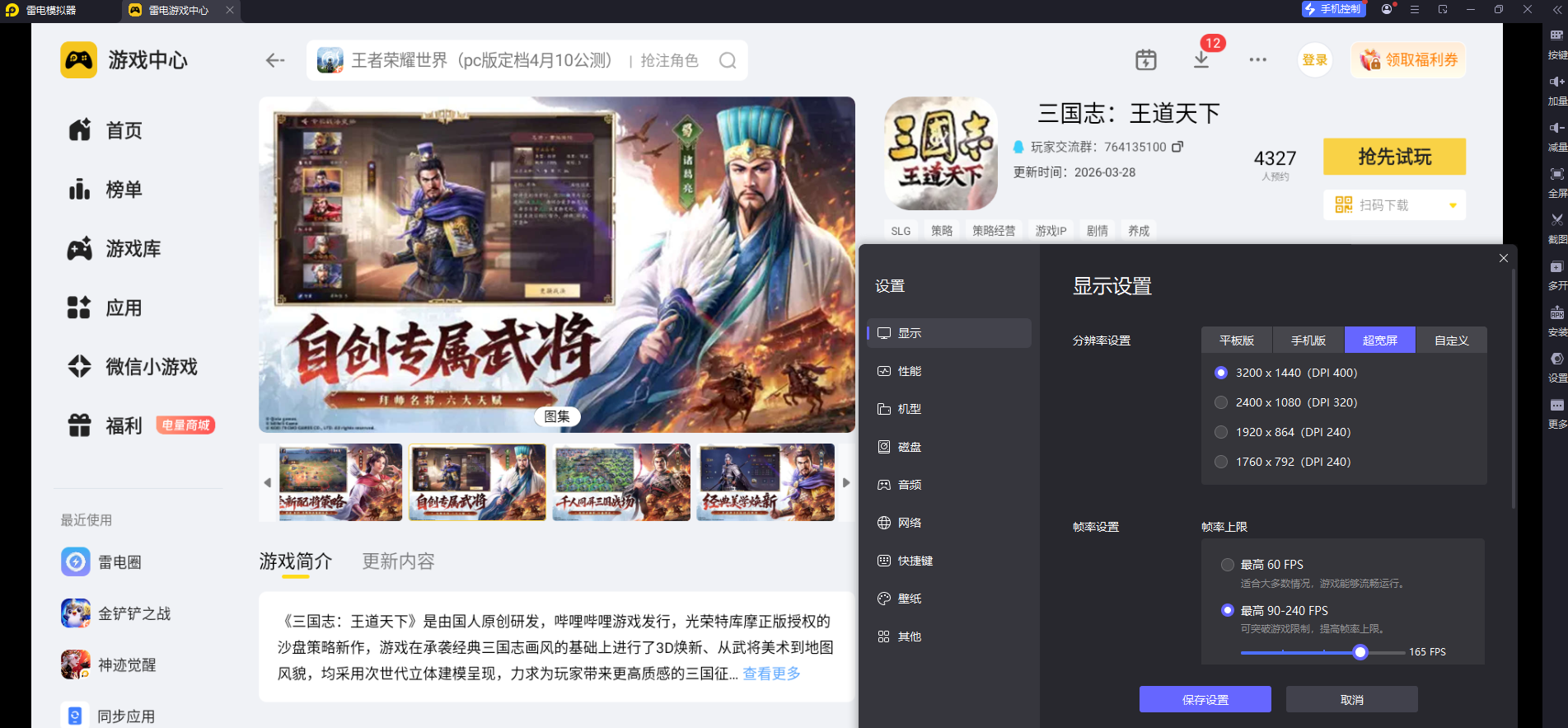Image resolution: width=1568 pixels, height=728 pixels.
Task: Open 性能 settings category
Action: (x=949, y=371)
